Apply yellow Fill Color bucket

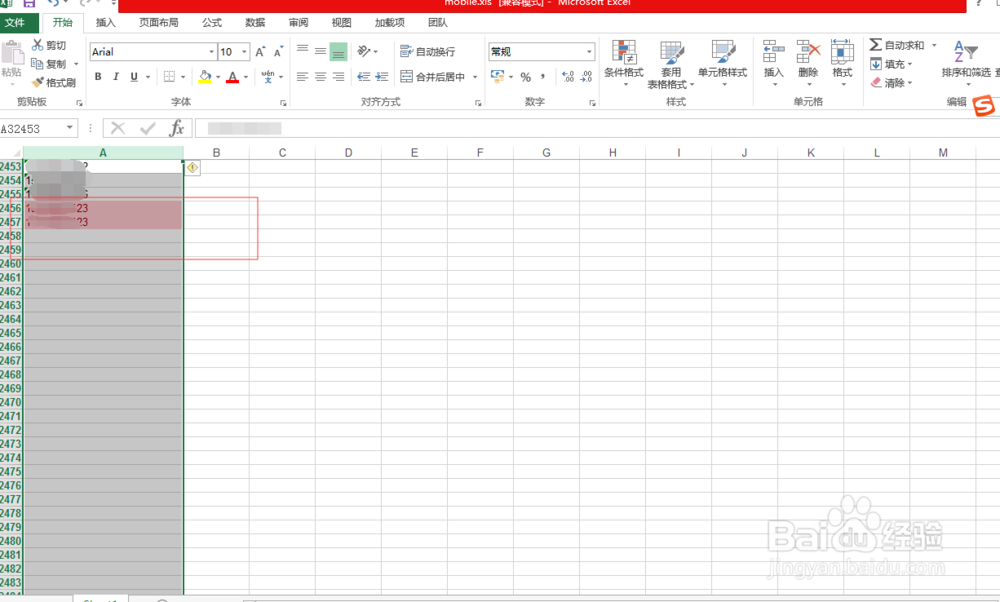pos(205,77)
